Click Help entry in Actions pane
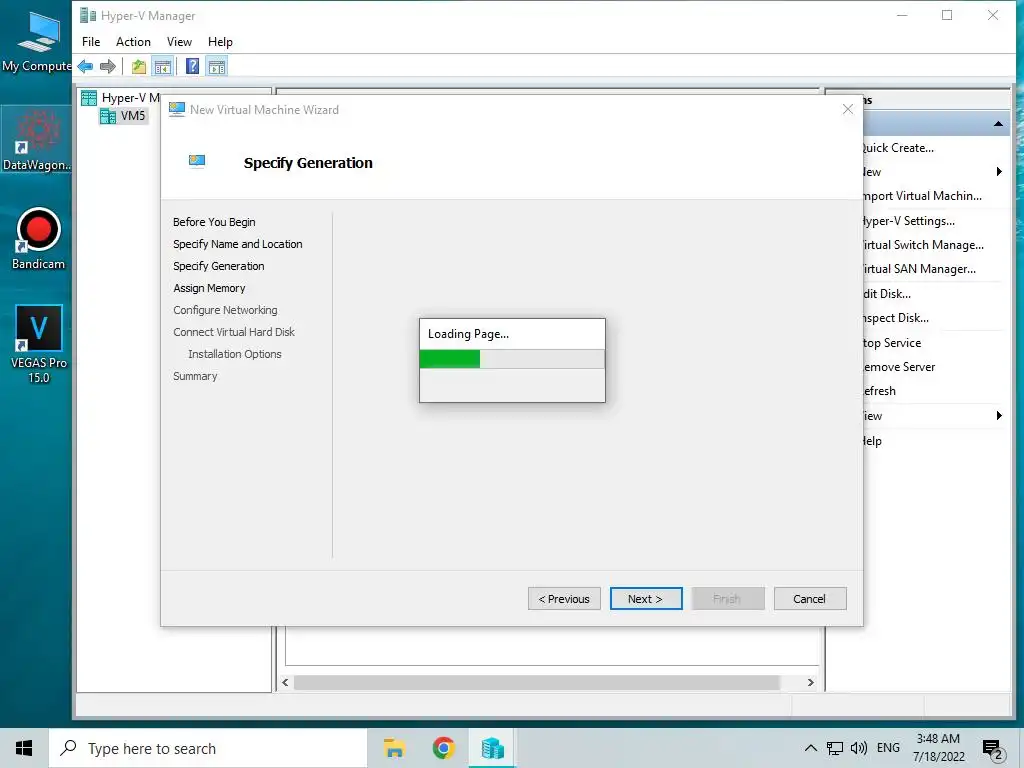The width and height of the screenshot is (1024, 768). [872, 441]
